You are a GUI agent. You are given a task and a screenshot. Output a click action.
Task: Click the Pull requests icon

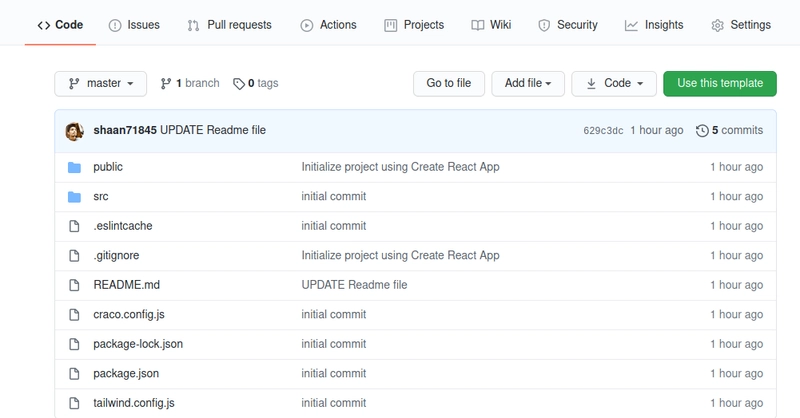tap(193, 26)
